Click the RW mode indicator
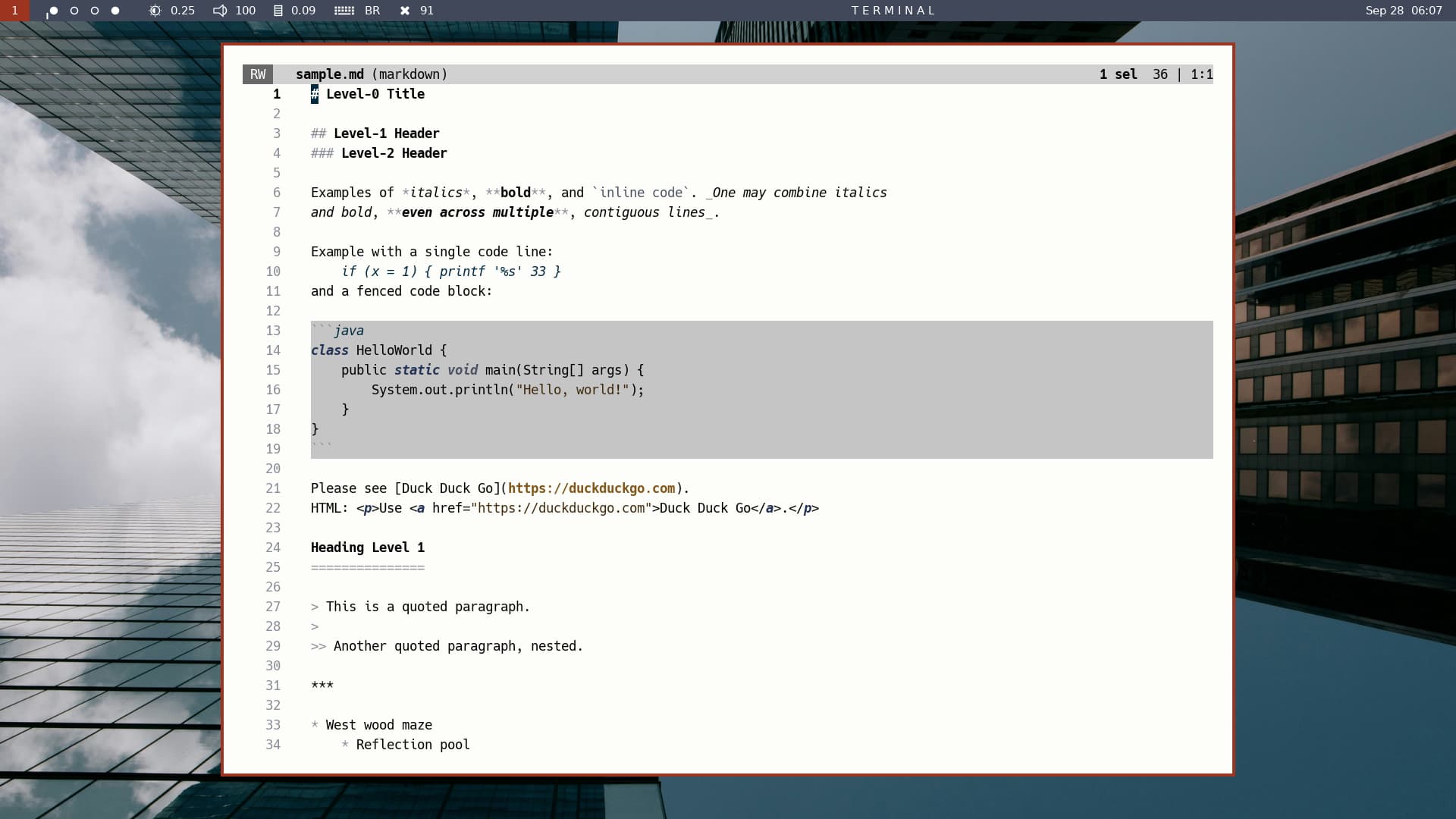Image resolution: width=1456 pixels, height=819 pixels. [x=258, y=74]
